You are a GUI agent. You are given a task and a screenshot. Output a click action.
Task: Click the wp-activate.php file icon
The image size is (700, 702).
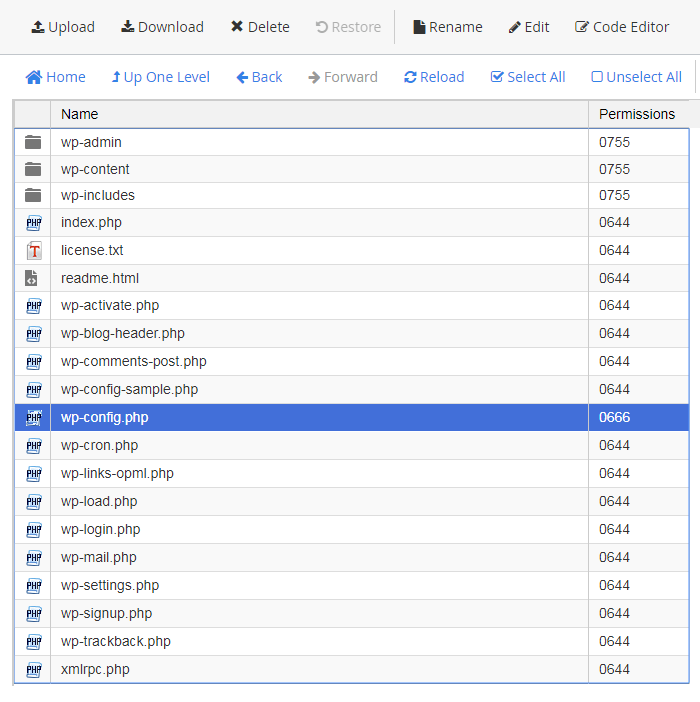(34, 306)
